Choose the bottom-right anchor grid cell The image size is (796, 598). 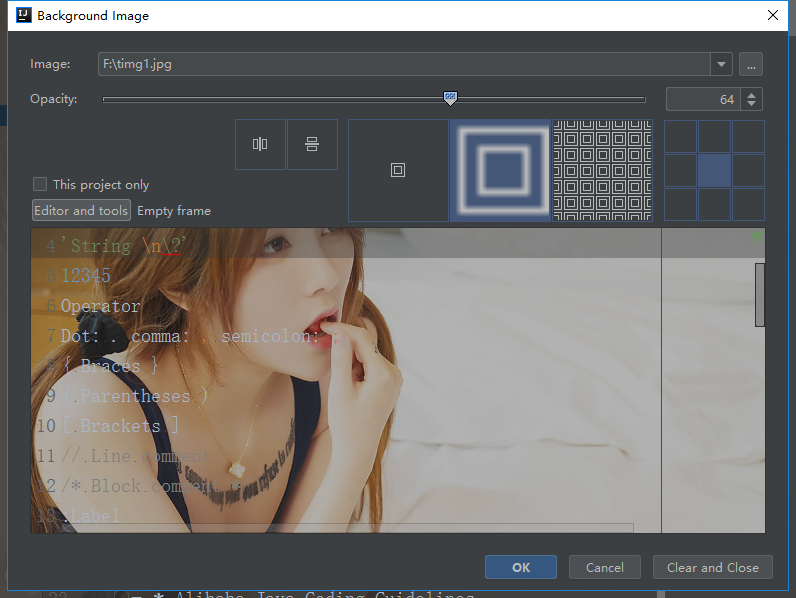748,205
